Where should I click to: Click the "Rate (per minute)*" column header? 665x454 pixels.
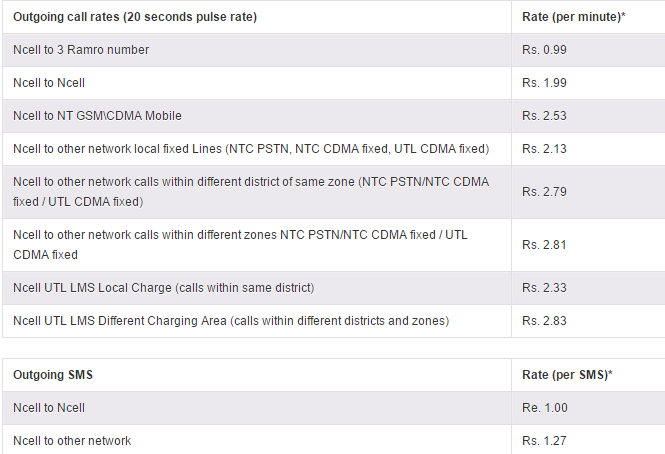(x=567, y=17)
